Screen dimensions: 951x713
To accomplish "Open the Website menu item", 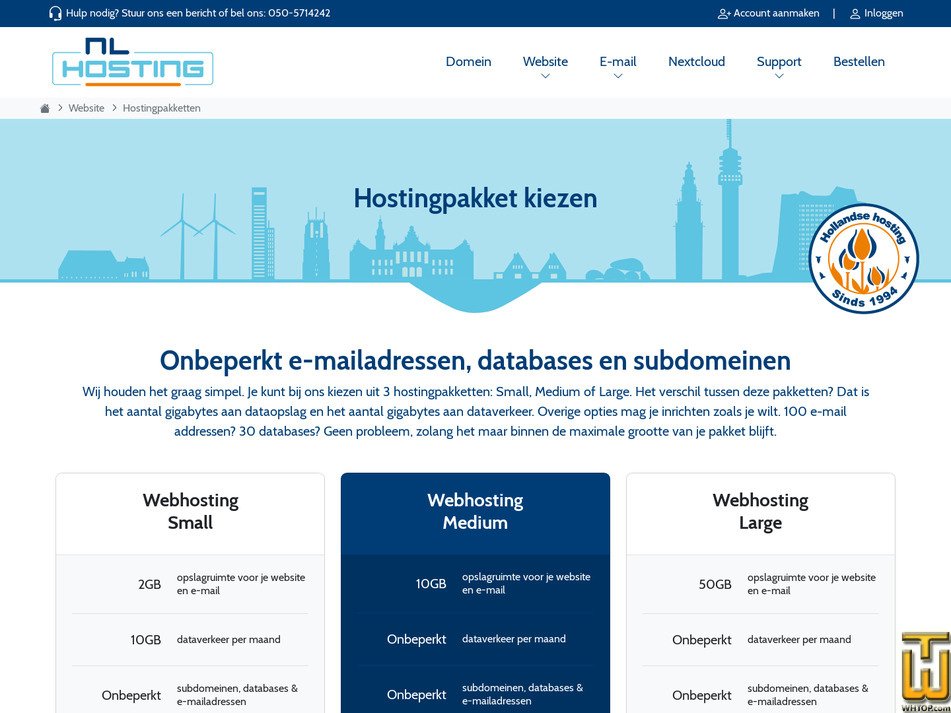I will click(x=545, y=62).
